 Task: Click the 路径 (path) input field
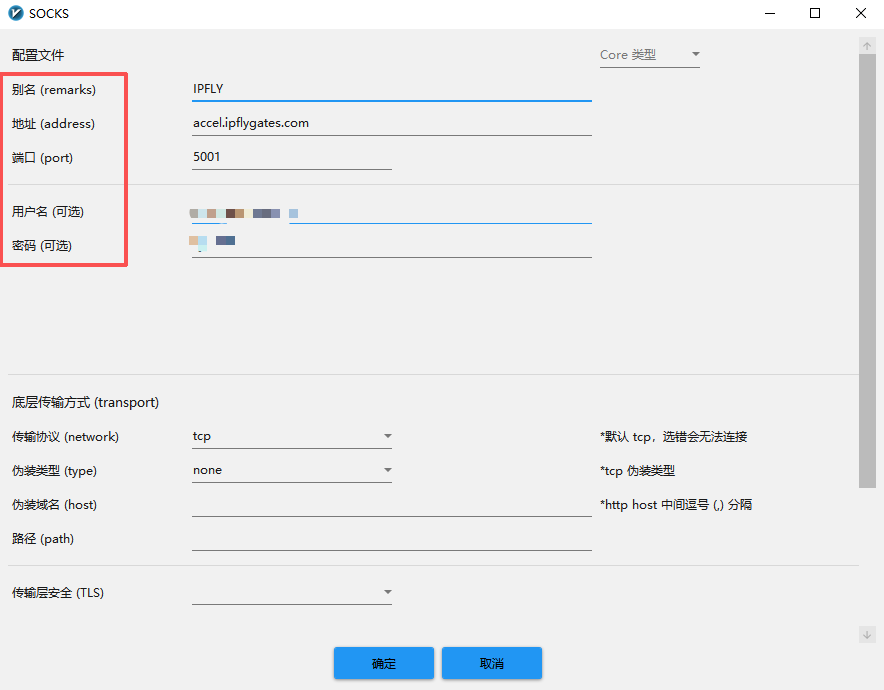point(391,540)
